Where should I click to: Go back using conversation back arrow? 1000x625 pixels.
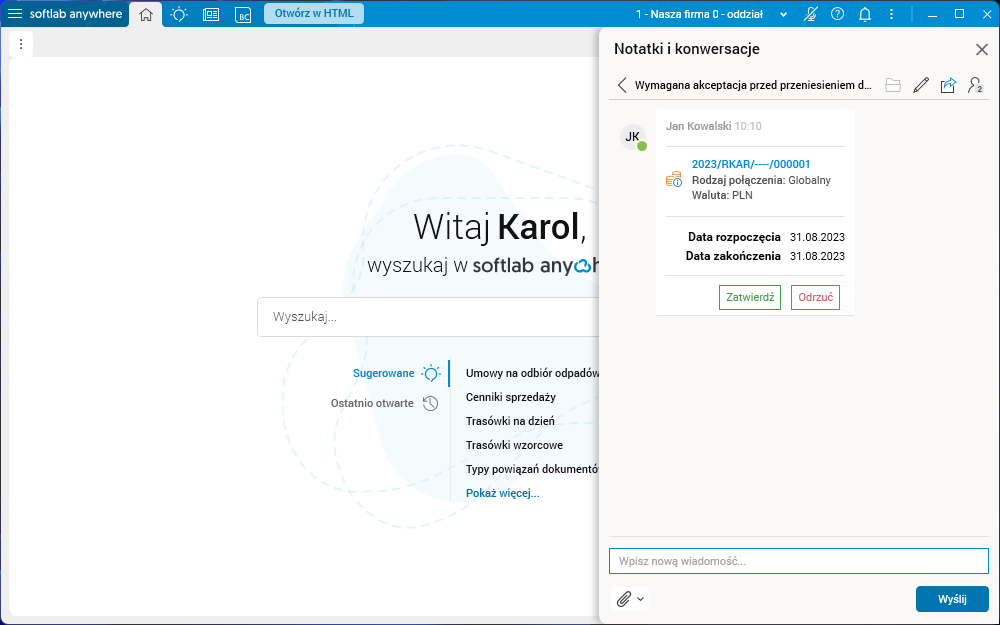[x=622, y=85]
